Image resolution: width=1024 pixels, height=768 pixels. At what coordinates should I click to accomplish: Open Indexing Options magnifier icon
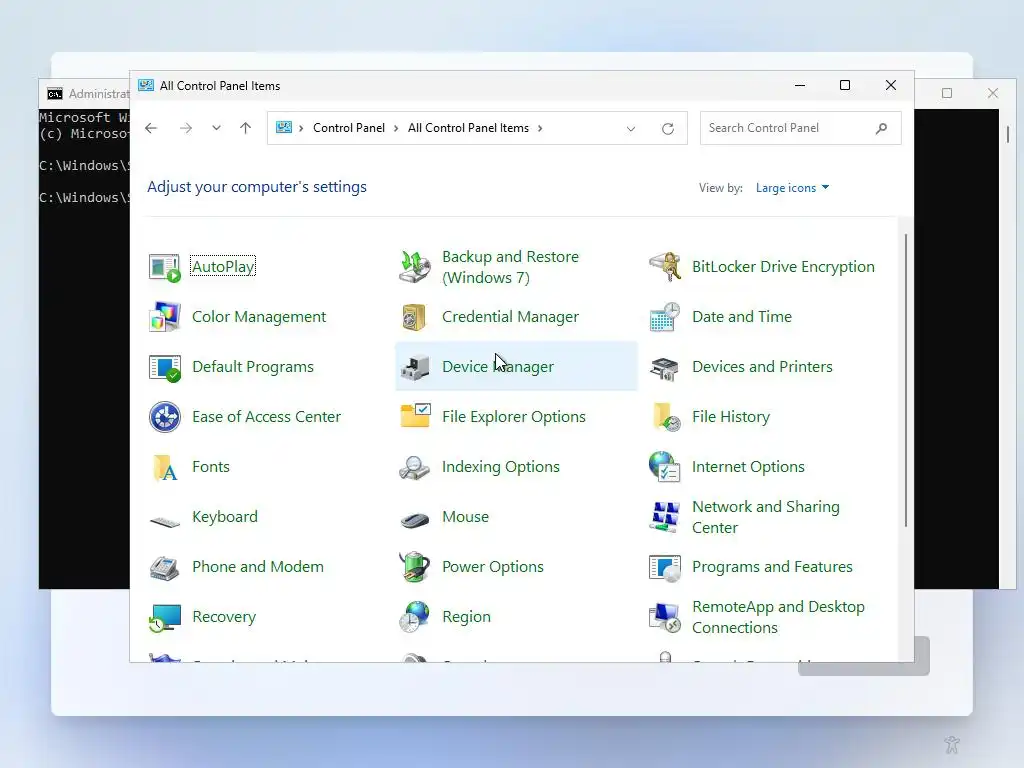(x=415, y=467)
